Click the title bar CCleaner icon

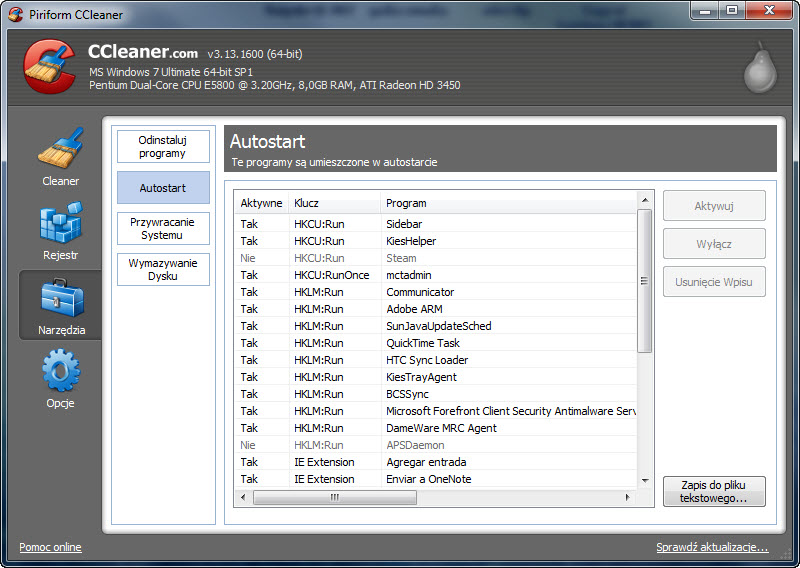[x=15, y=12]
